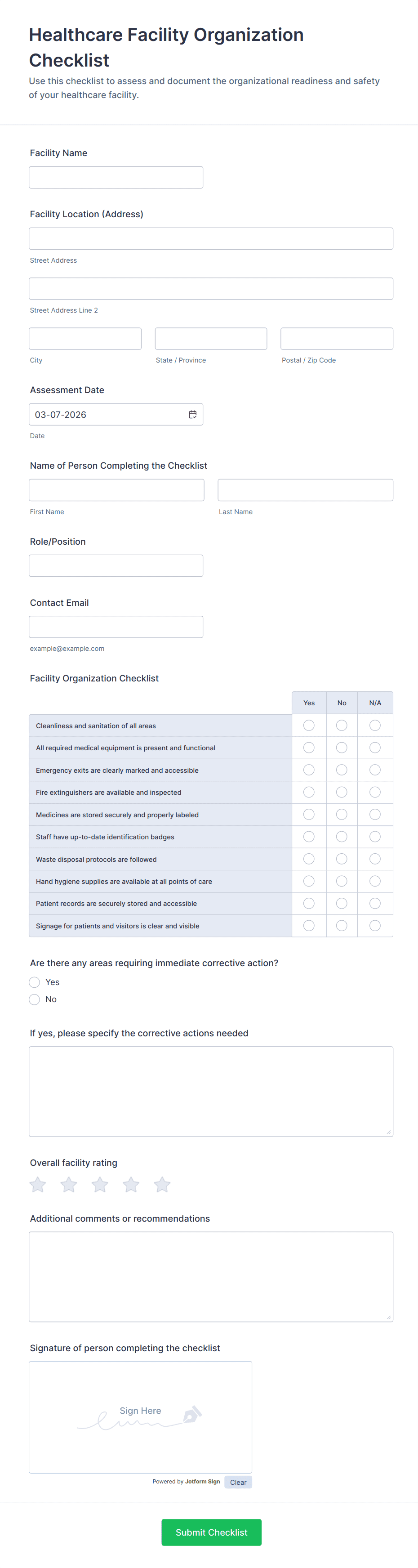The width and height of the screenshot is (418, 1568).
Task: Choose the fourth rating star
Action: click(x=131, y=1184)
